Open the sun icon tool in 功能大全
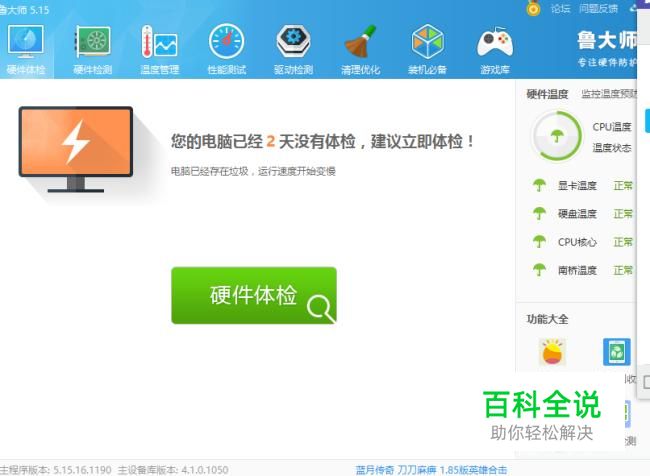The width and height of the screenshot is (650, 476). (552, 352)
